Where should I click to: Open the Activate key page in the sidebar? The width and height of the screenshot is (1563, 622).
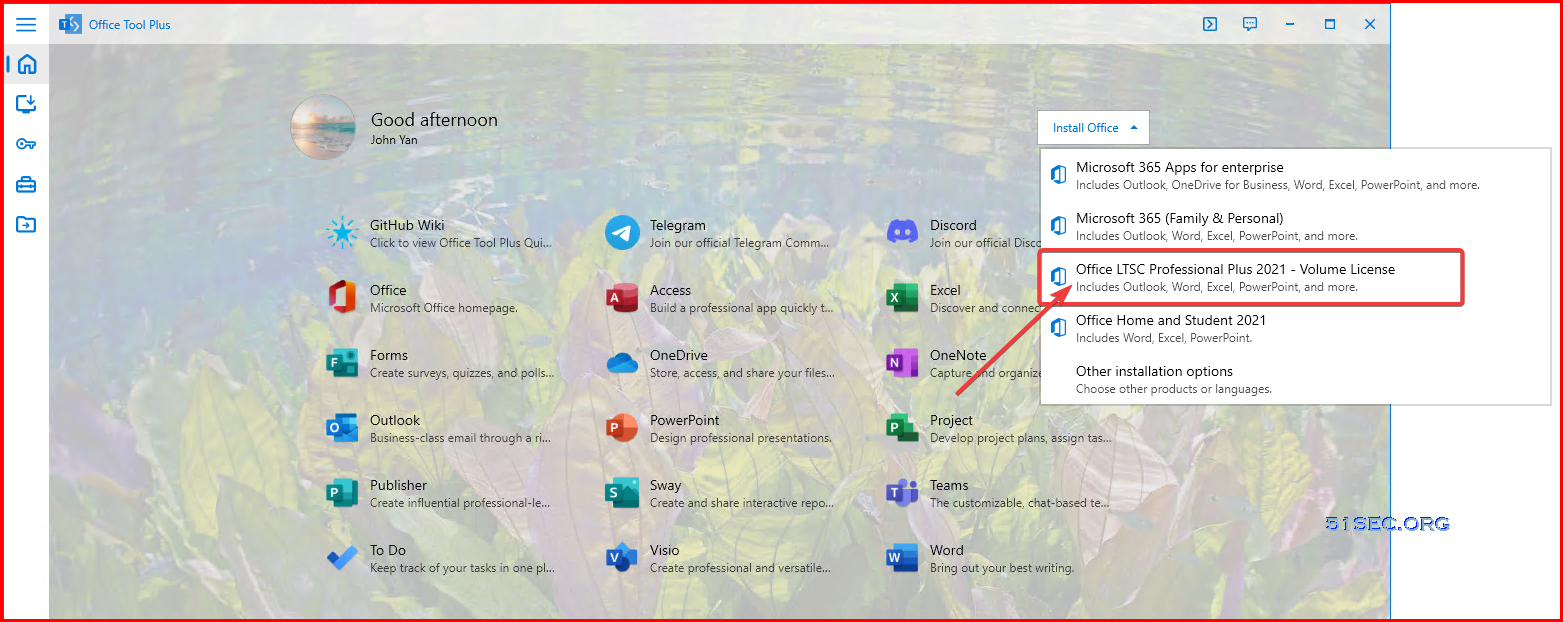[x=27, y=144]
